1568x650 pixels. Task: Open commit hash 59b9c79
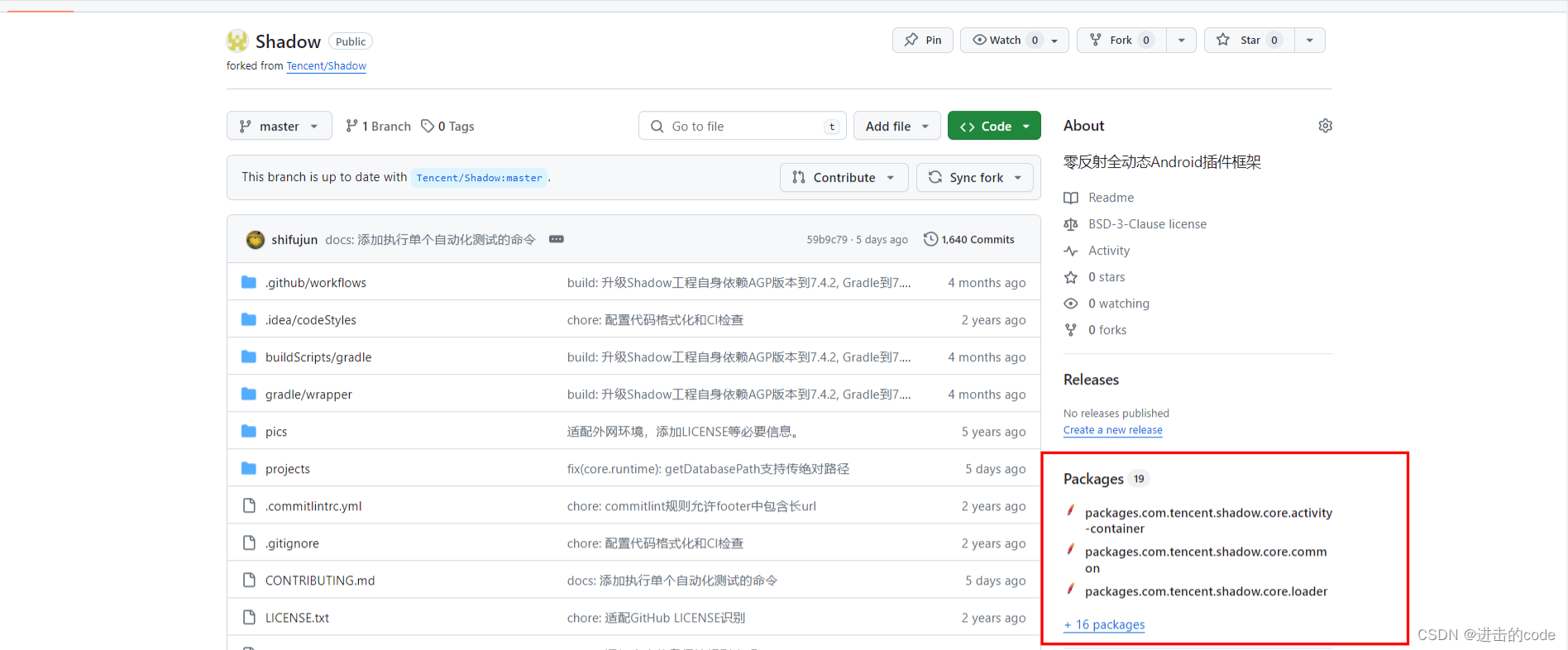tap(827, 239)
